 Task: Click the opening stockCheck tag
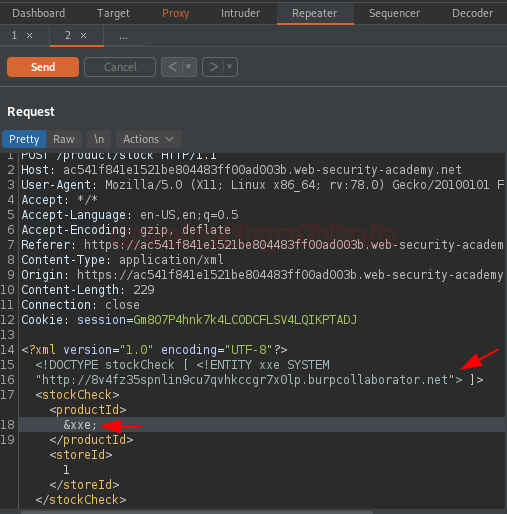[77, 395]
